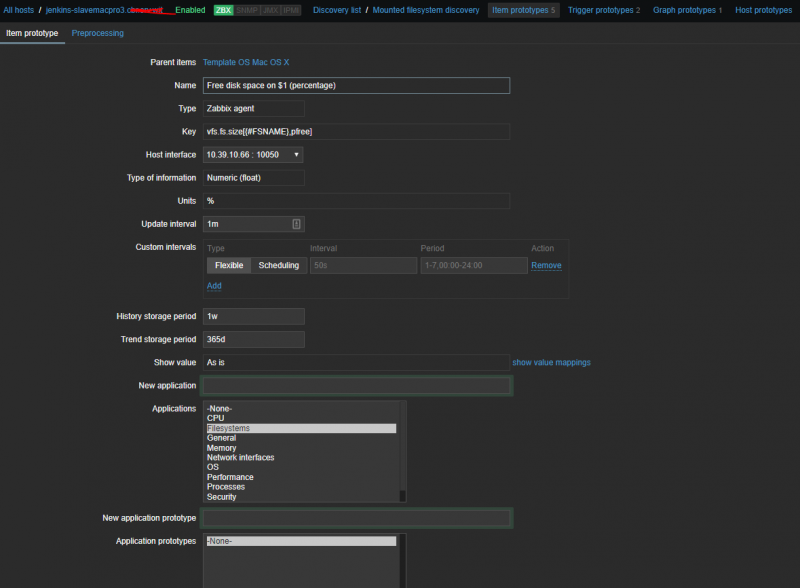Open the Host interface dropdown
The width and height of the screenshot is (800, 588).
[x=253, y=155]
